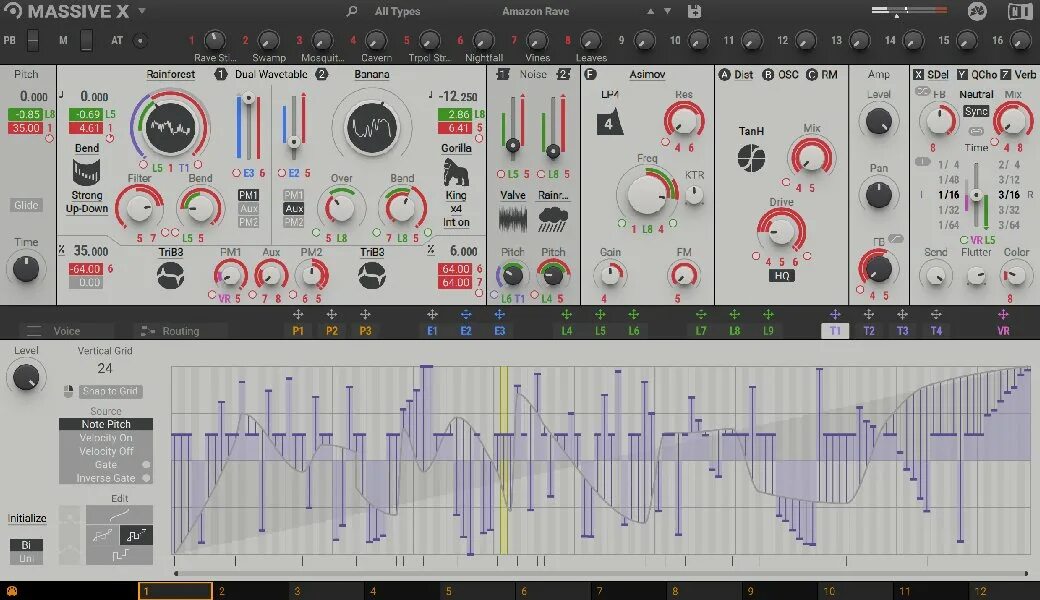This screenshot has width=1040, height=600.
Task: Open the preset menu arrow beside Massive X
Action: click(x=142, y=11)
